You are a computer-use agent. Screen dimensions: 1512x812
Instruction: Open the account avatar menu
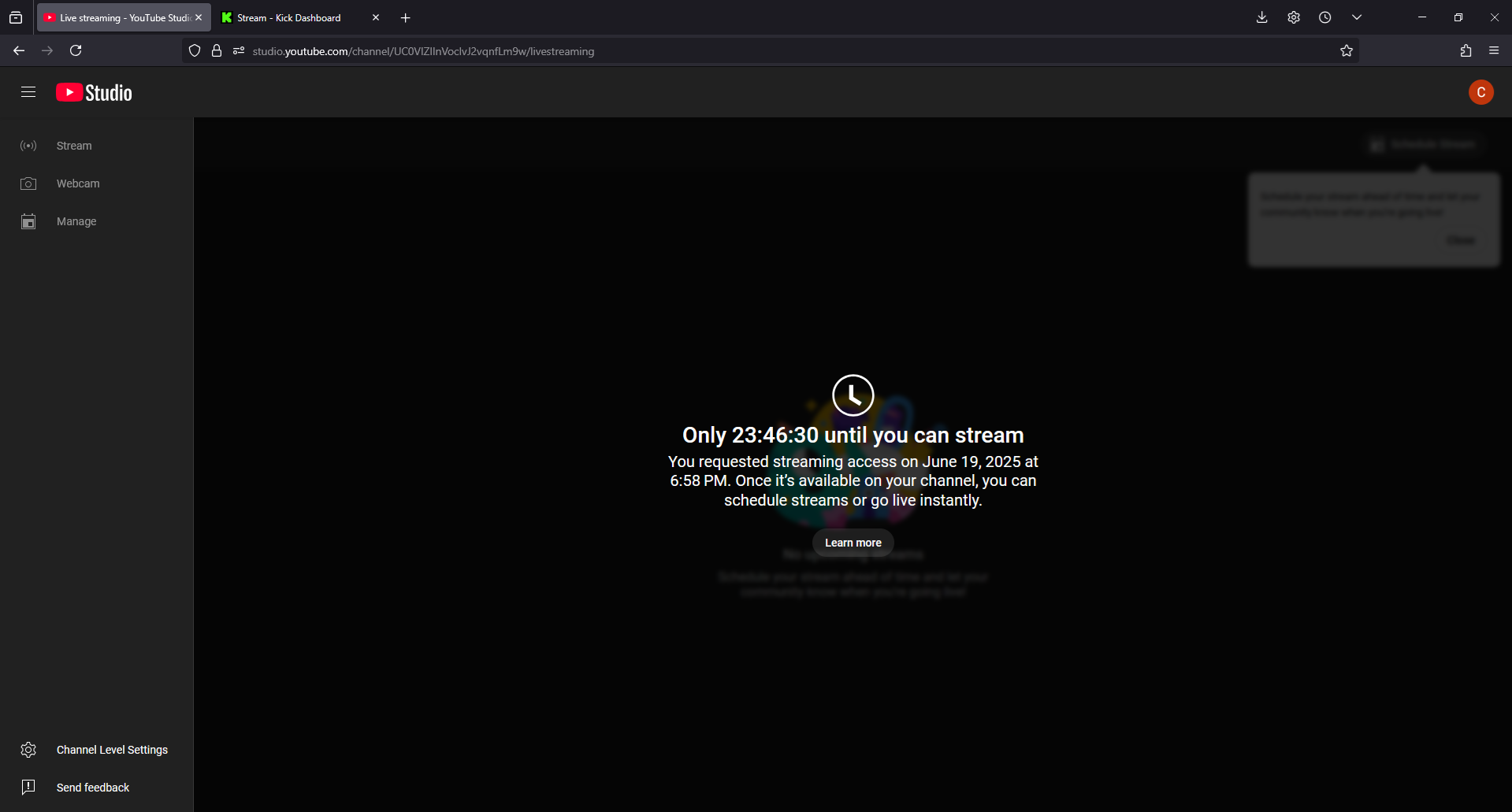[x=1480, y=92]
